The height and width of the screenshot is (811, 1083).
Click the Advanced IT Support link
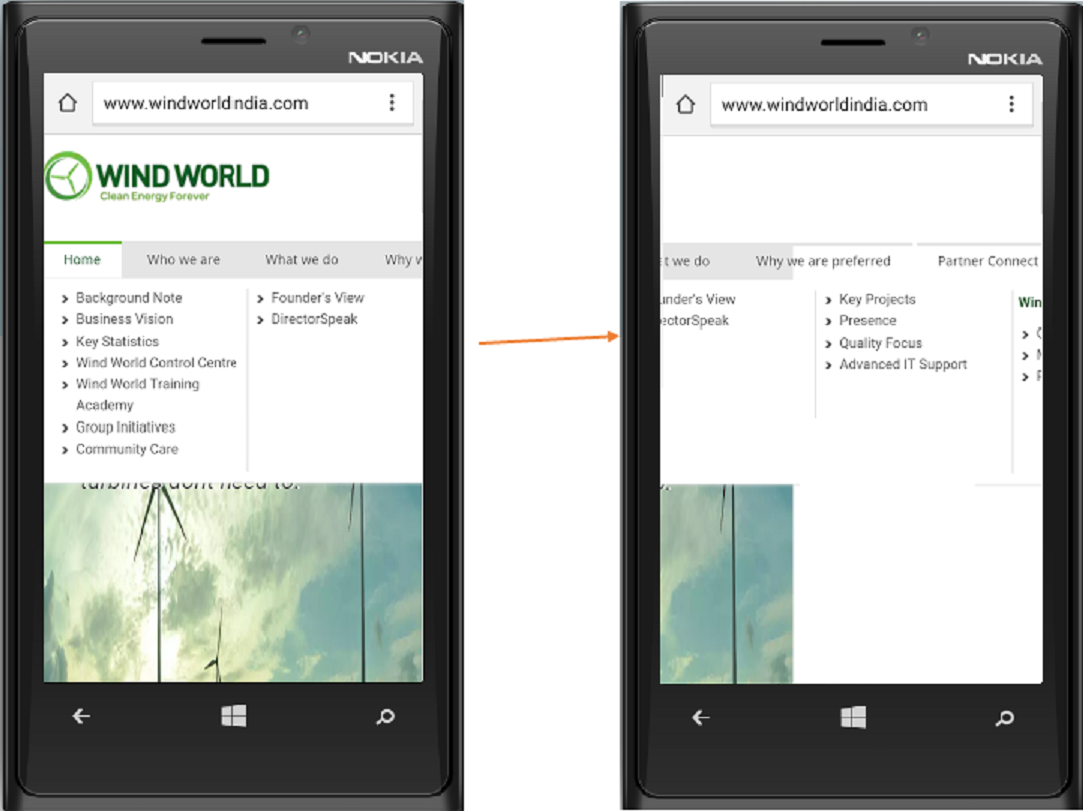902,365
